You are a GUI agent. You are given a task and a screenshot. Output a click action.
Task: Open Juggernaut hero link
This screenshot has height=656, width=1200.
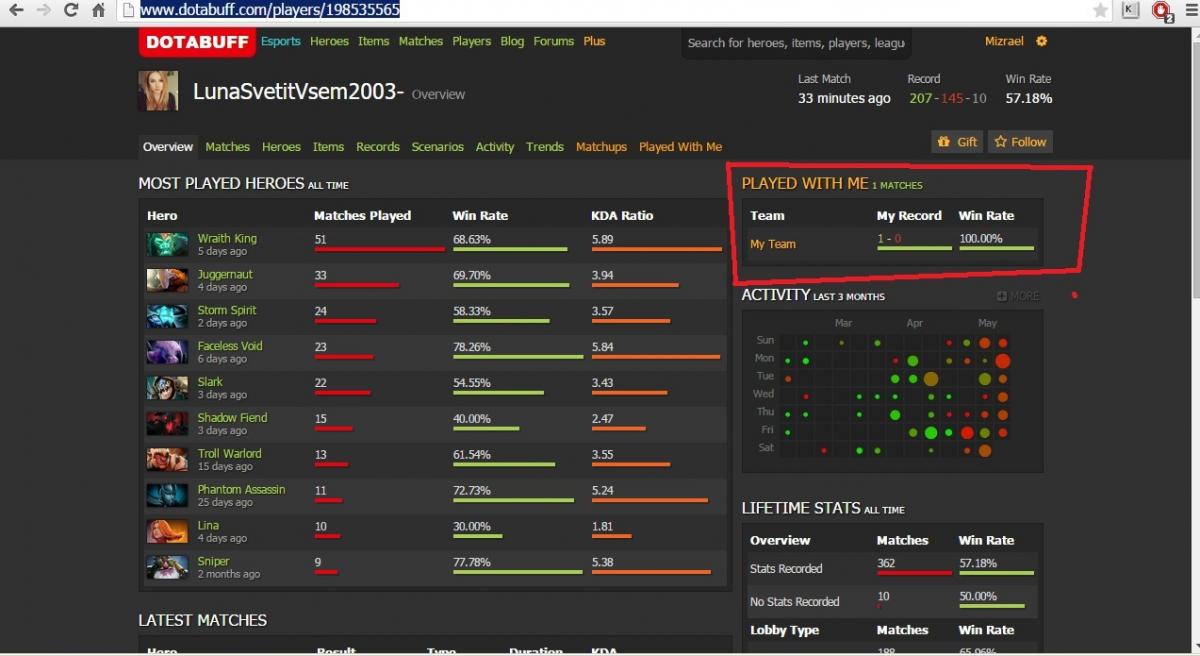click(x=225, y=274)
